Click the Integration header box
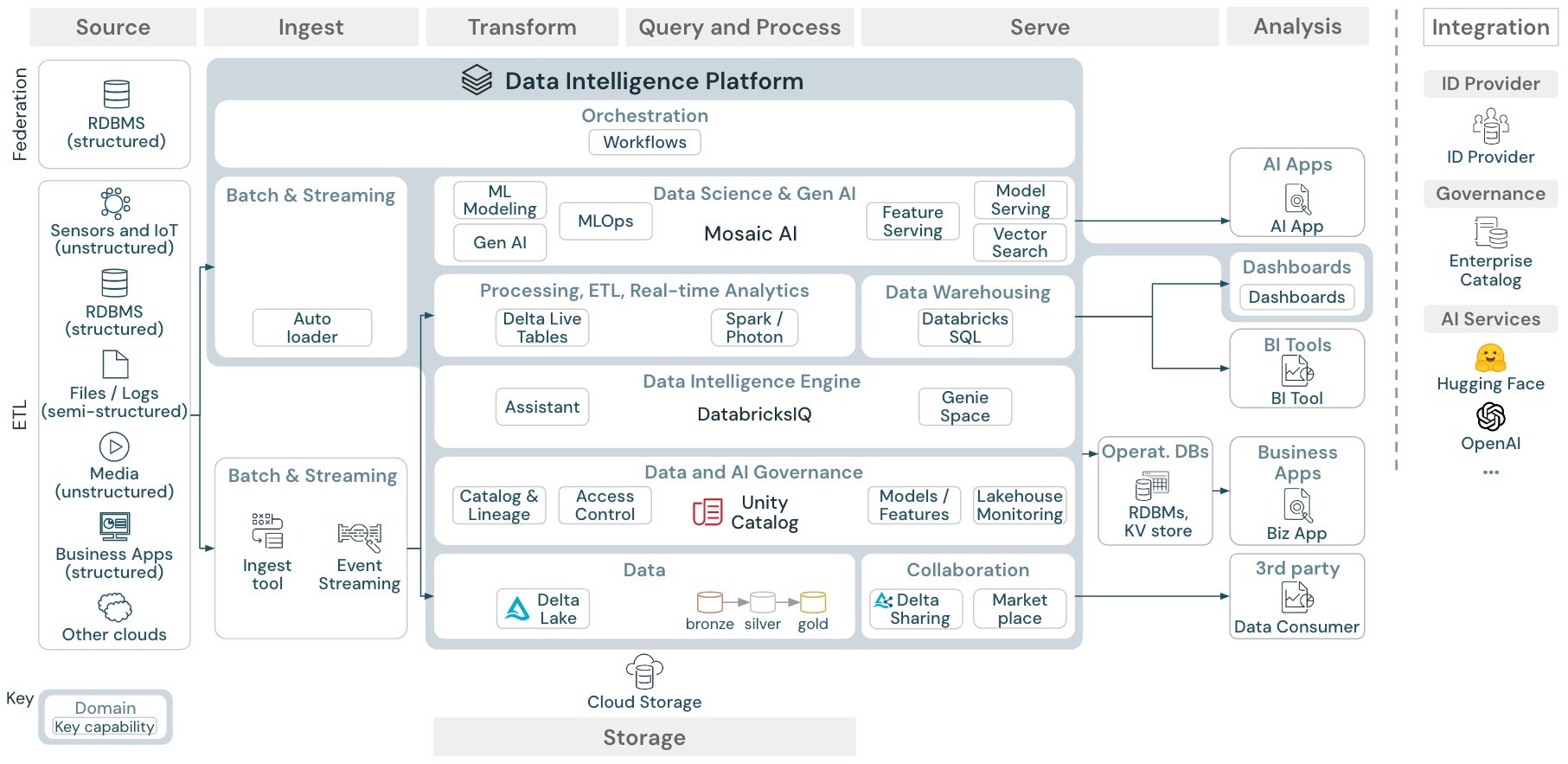Viewport: 1568px width, 764px height. pos(1490,27)
